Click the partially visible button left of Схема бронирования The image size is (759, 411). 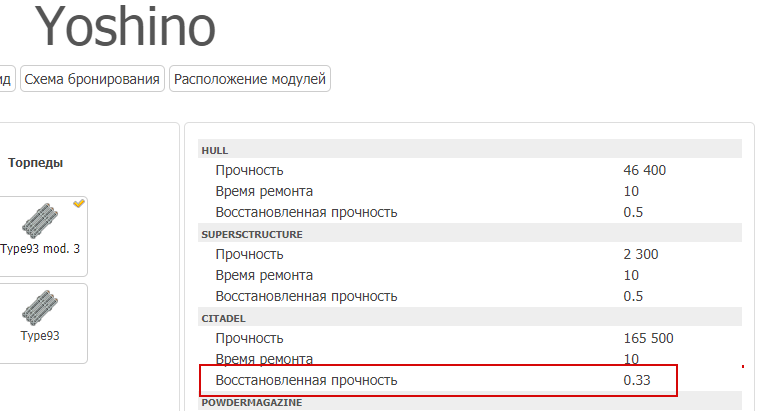click(x=7, y=79)
